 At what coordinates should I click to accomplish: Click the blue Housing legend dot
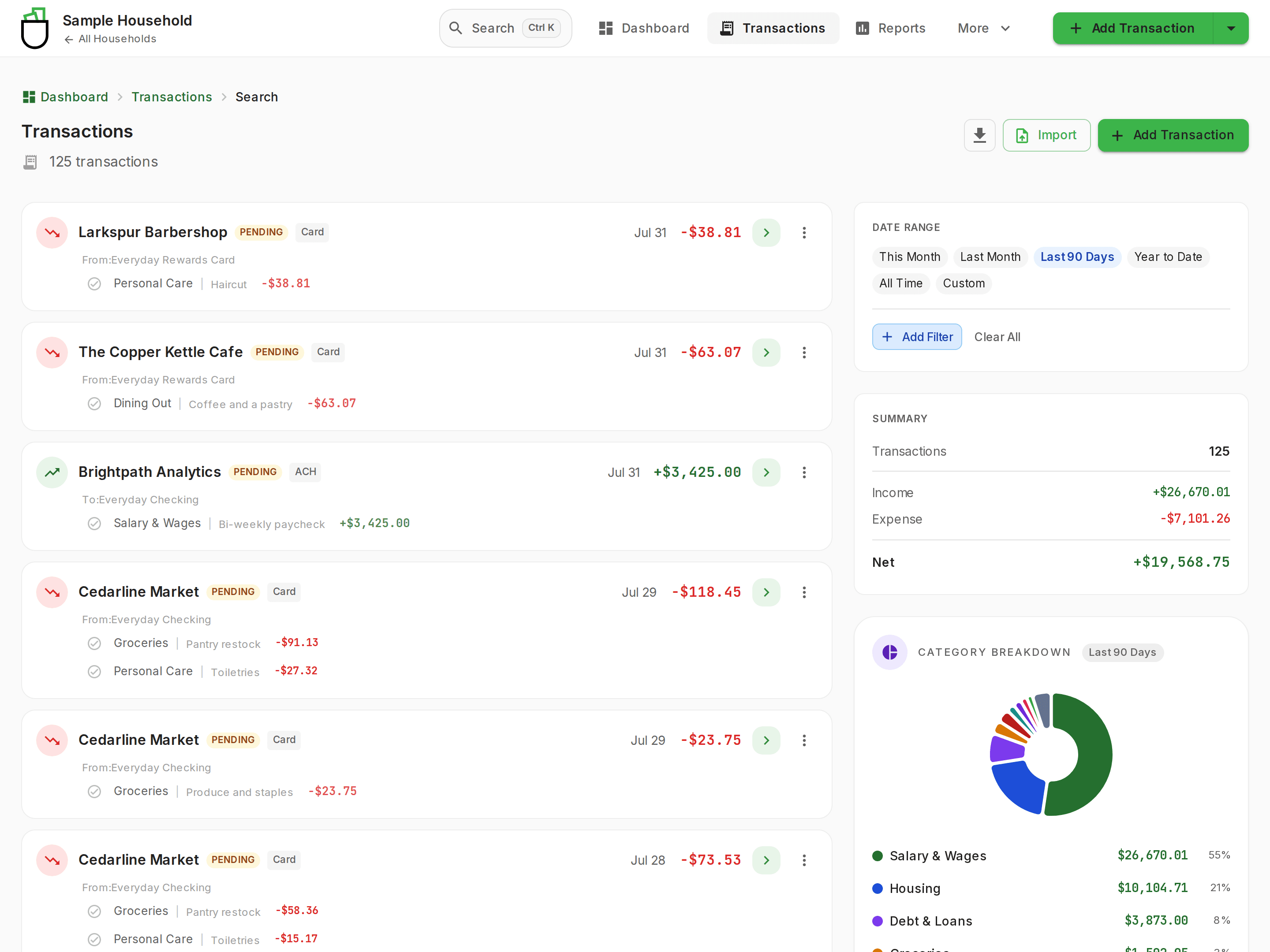(877, 889)
